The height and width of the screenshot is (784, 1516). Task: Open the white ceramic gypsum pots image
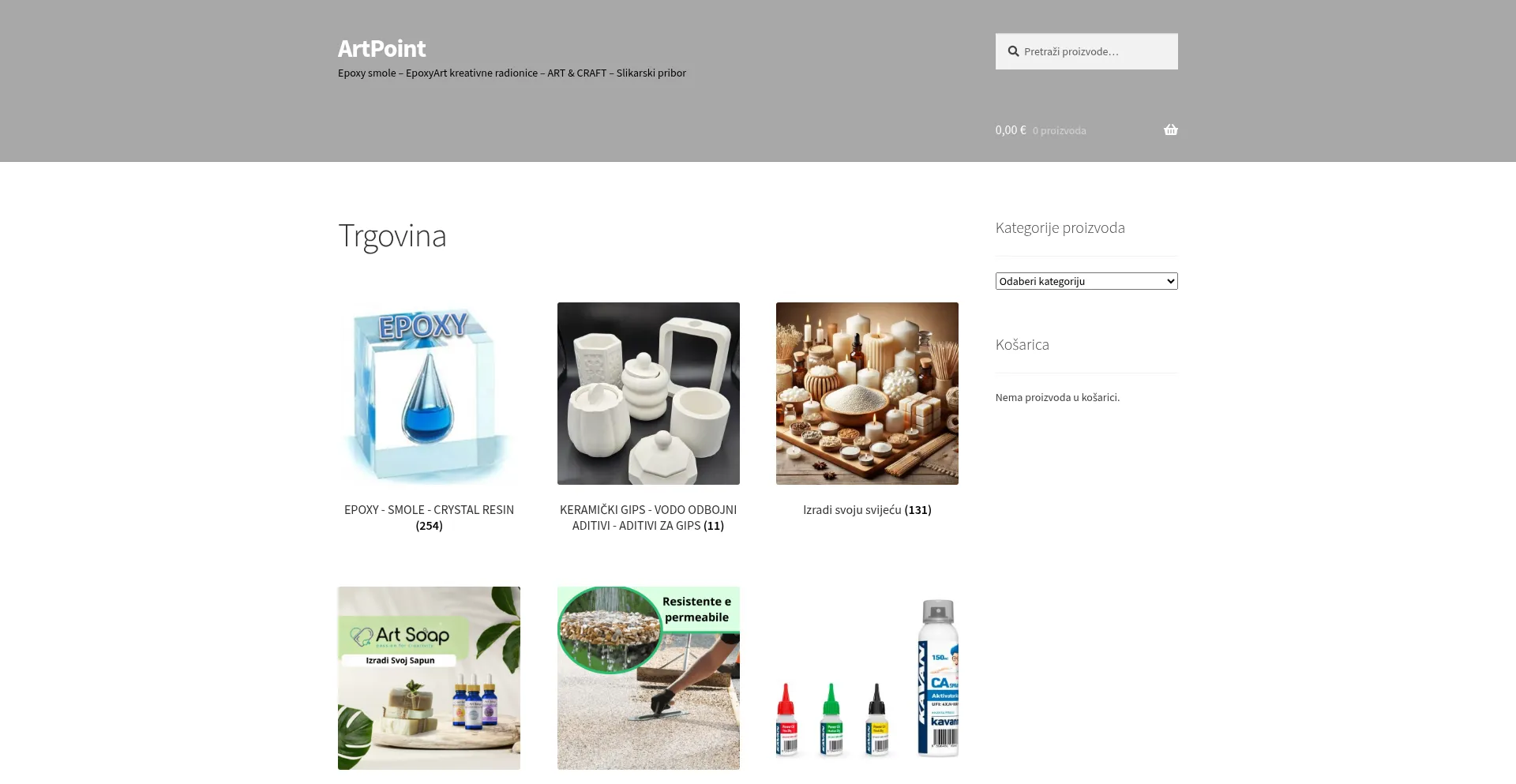[x=648, y=393]
